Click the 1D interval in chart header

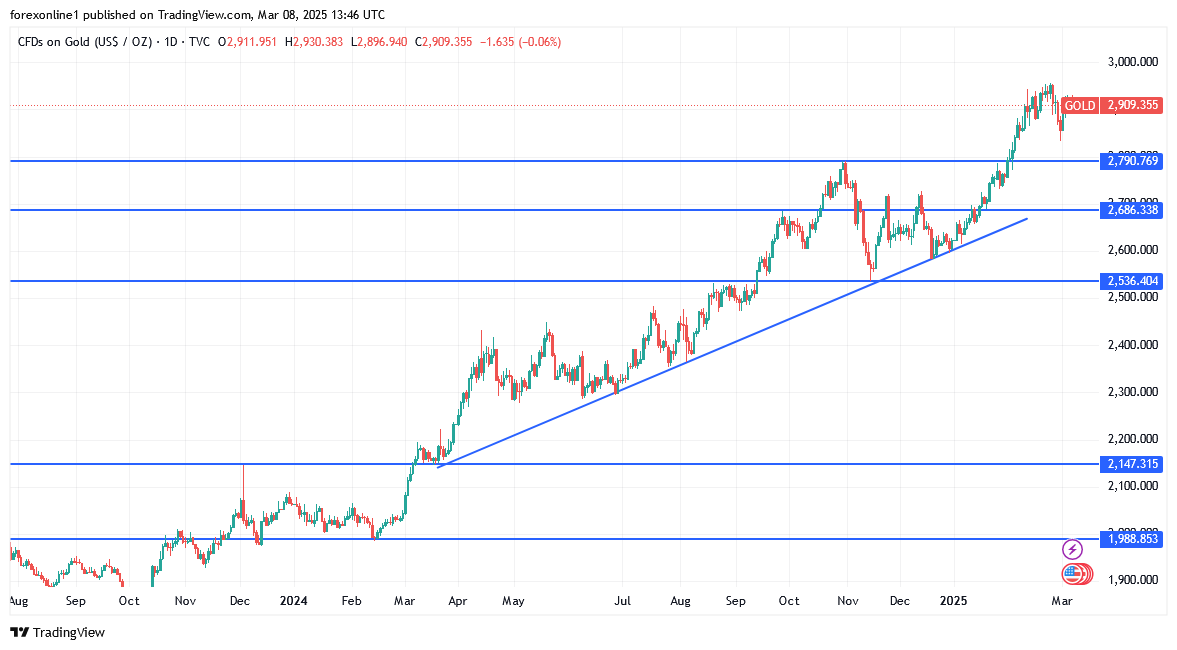170,42
